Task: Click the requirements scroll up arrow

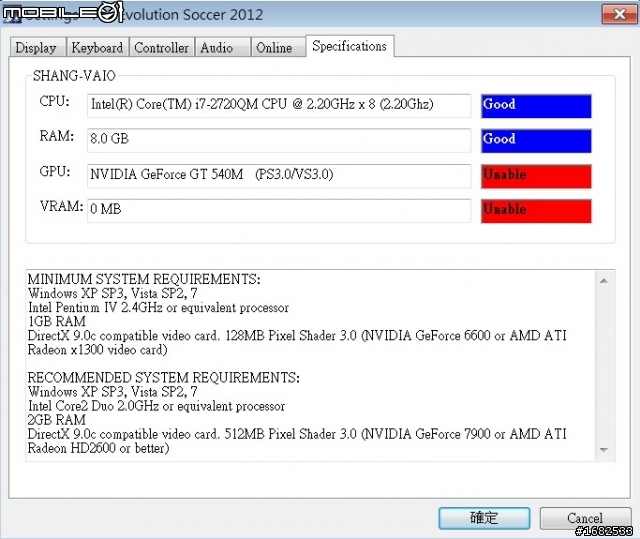Action: [604, 281]
